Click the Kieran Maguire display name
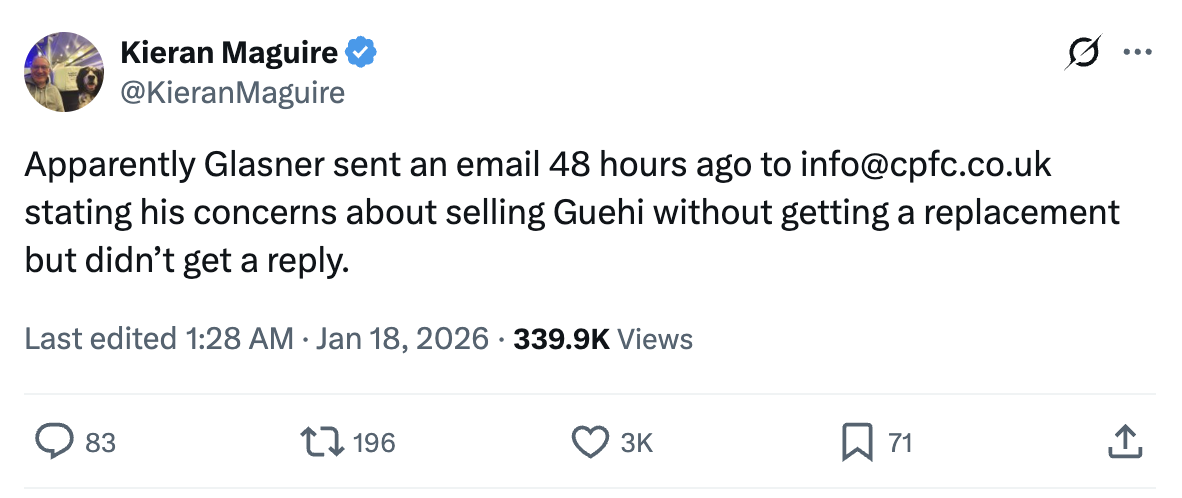The width and height of the screenshot is (1182, 498). pyautogui.click(x=228, y=52)
